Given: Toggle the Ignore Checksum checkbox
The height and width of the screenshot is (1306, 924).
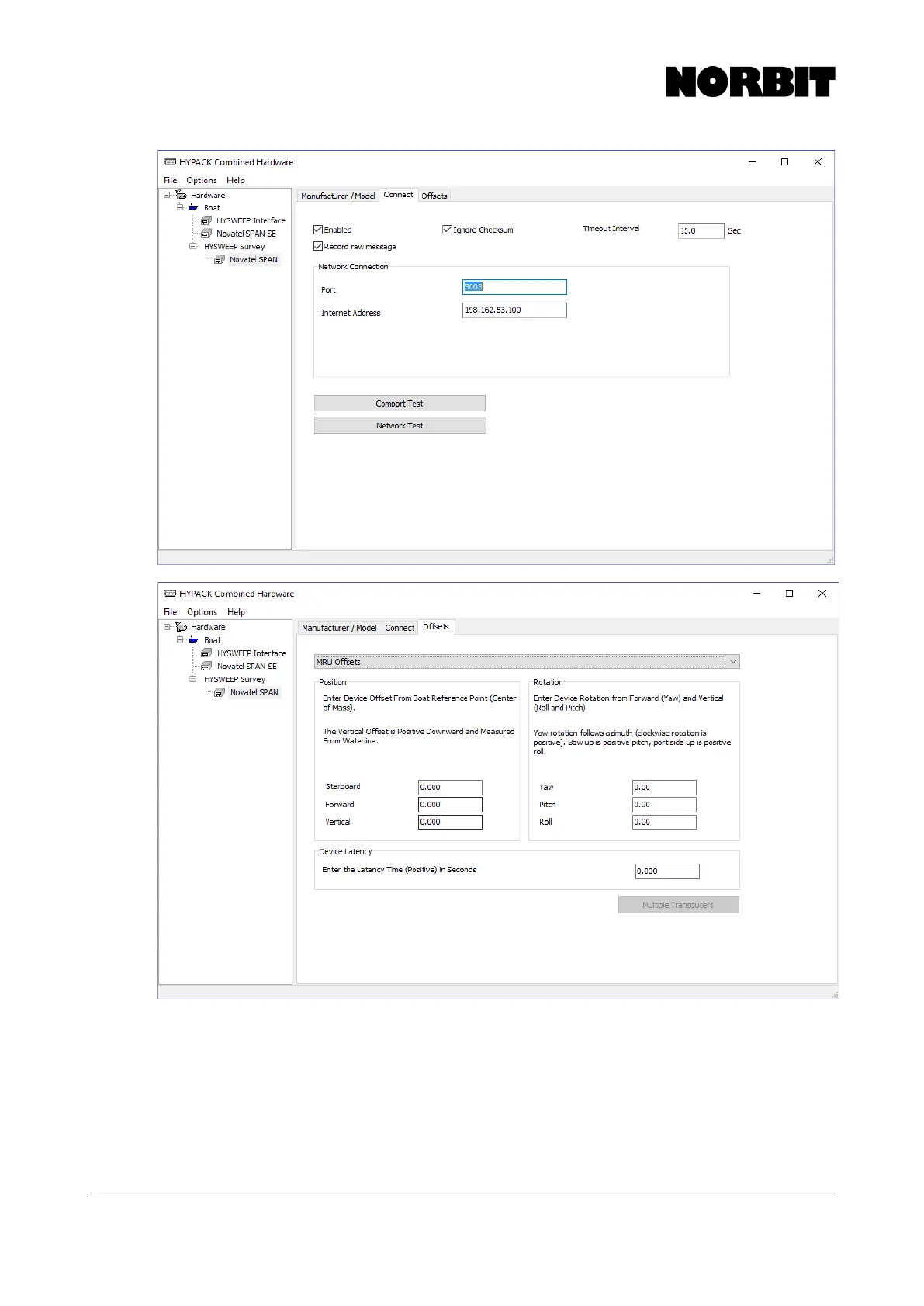Looking at the screenshot, I should click(447, 230).
